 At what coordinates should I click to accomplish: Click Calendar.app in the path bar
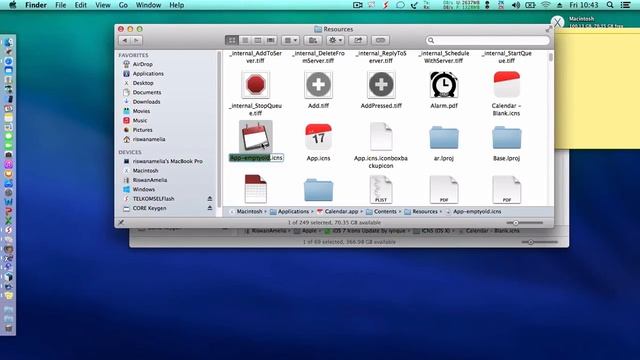coord(338,211)
